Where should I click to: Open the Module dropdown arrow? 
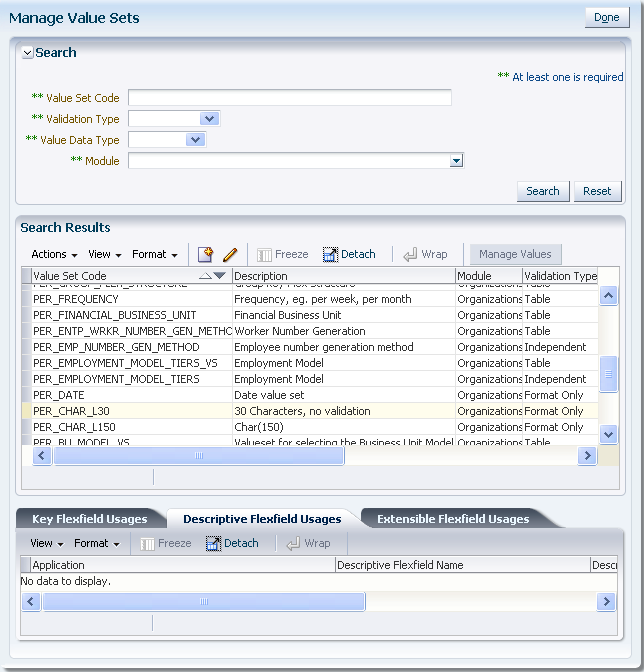(x=456, y=161)
